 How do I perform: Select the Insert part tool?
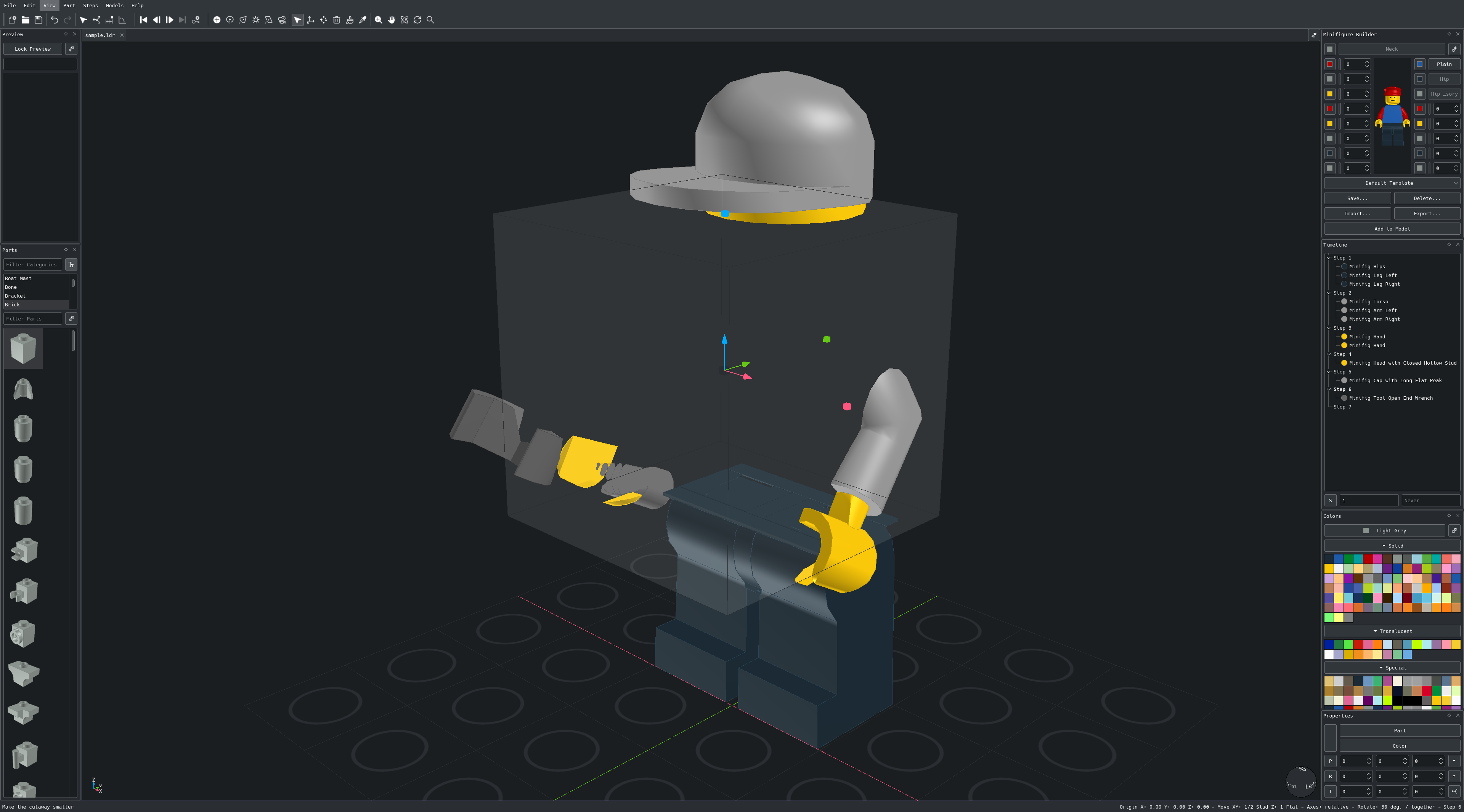click(217, 20)
